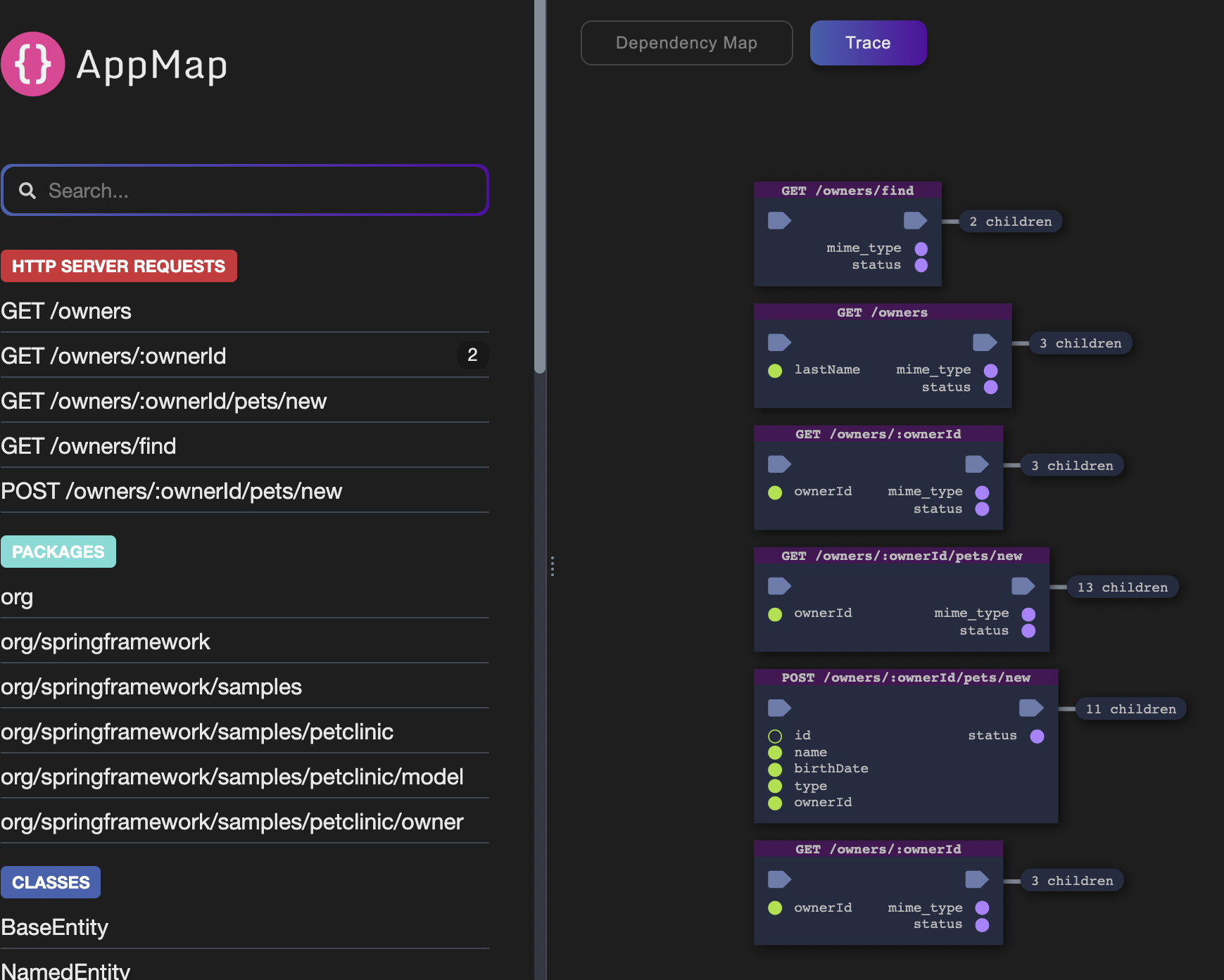Switch to Dependency Map view
Image resolution: width=1224 pixels, height=980 pixels.
(686, 43)
